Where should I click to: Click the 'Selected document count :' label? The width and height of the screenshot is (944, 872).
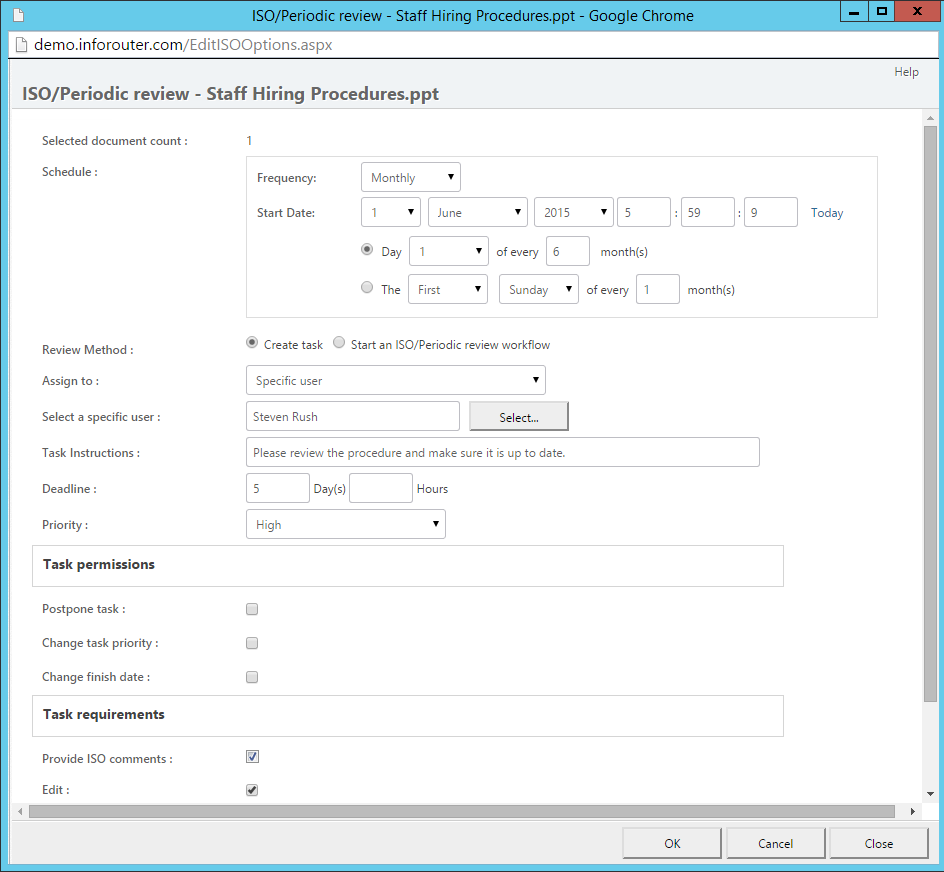click(114, 140)
